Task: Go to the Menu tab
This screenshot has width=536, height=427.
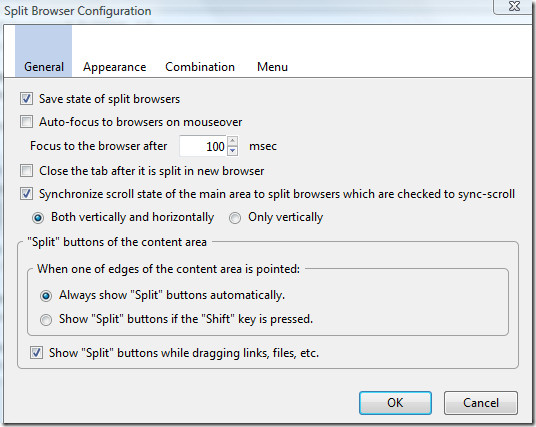Action: click(272, 67)
